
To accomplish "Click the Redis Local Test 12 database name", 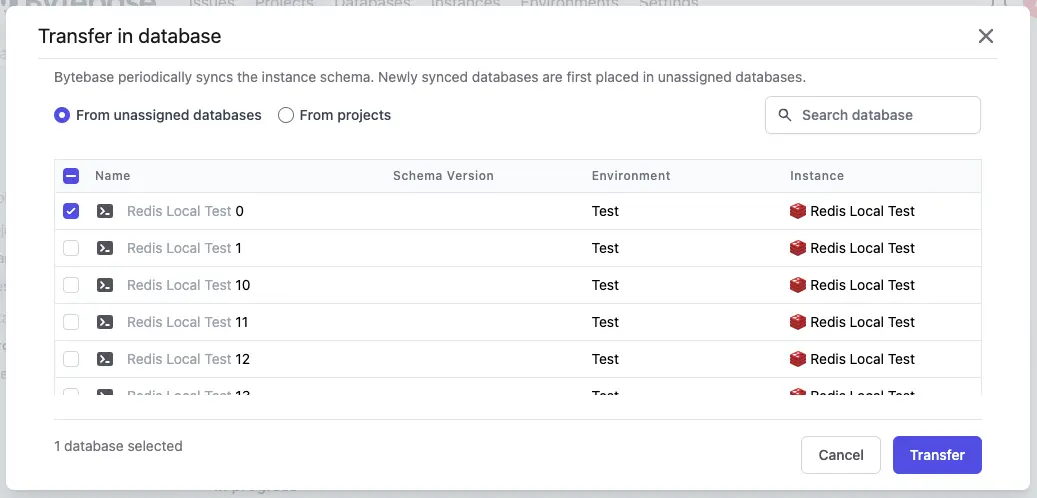I will click(188, 359).
